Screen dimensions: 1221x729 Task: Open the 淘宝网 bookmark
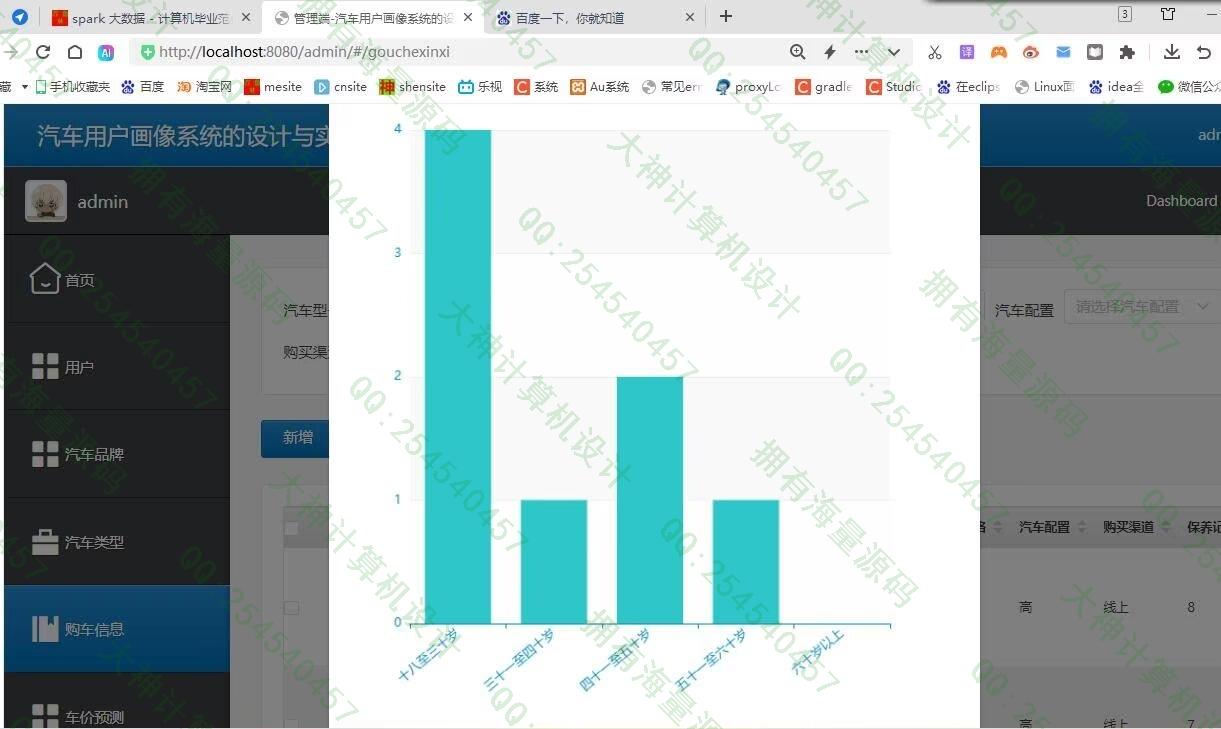(x=204, y=87)
